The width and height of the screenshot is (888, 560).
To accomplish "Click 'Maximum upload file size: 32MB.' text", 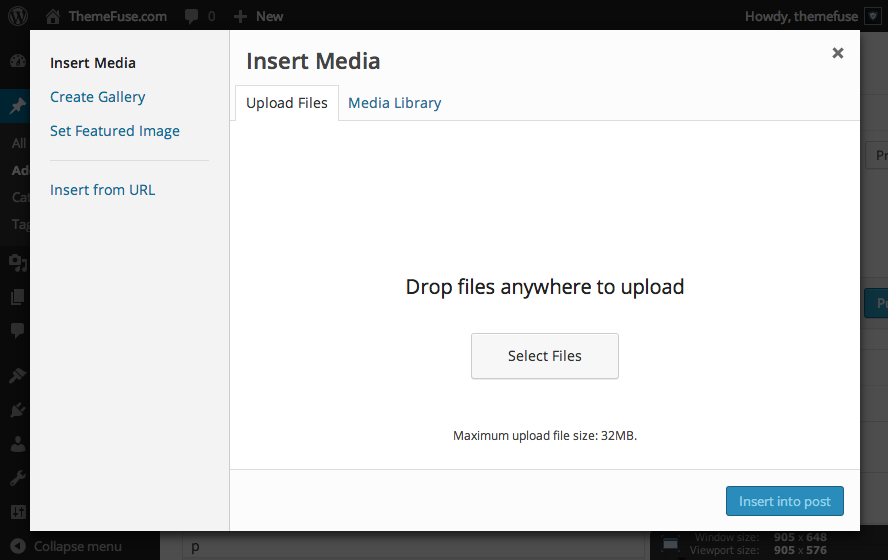I will click(x=545, y=435).
